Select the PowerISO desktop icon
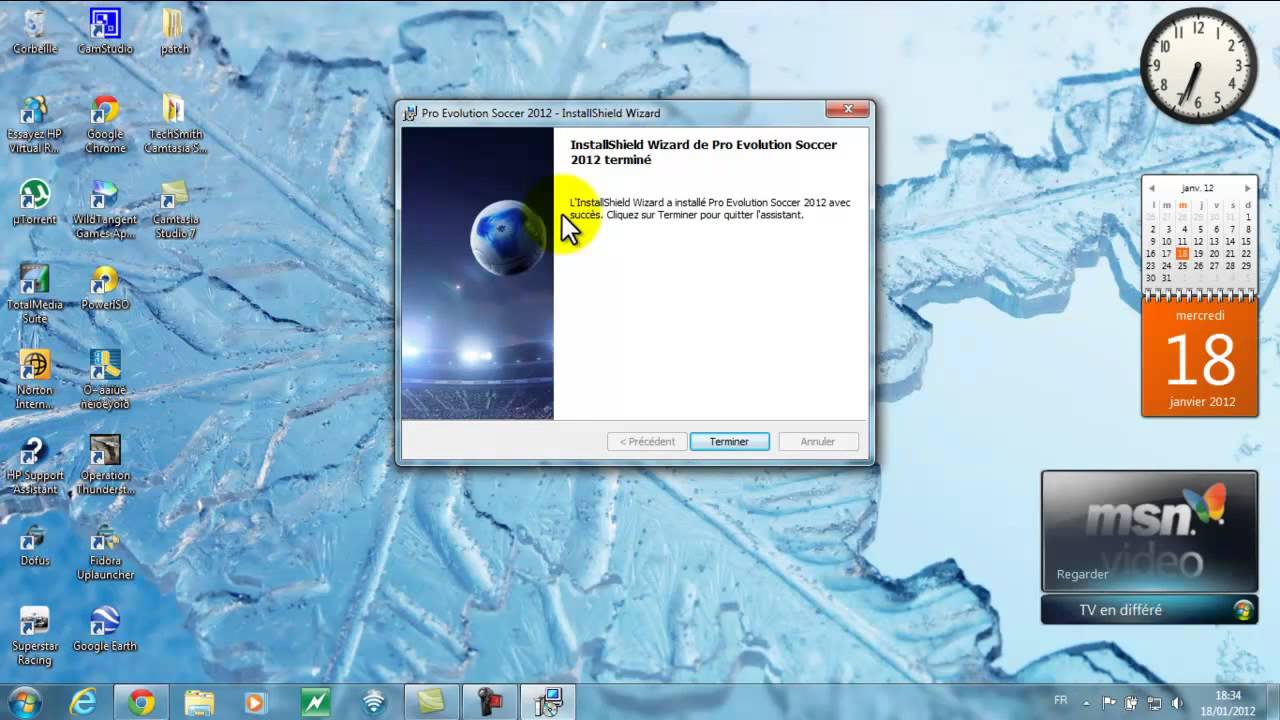The image size is (1280, 720). 105,288
